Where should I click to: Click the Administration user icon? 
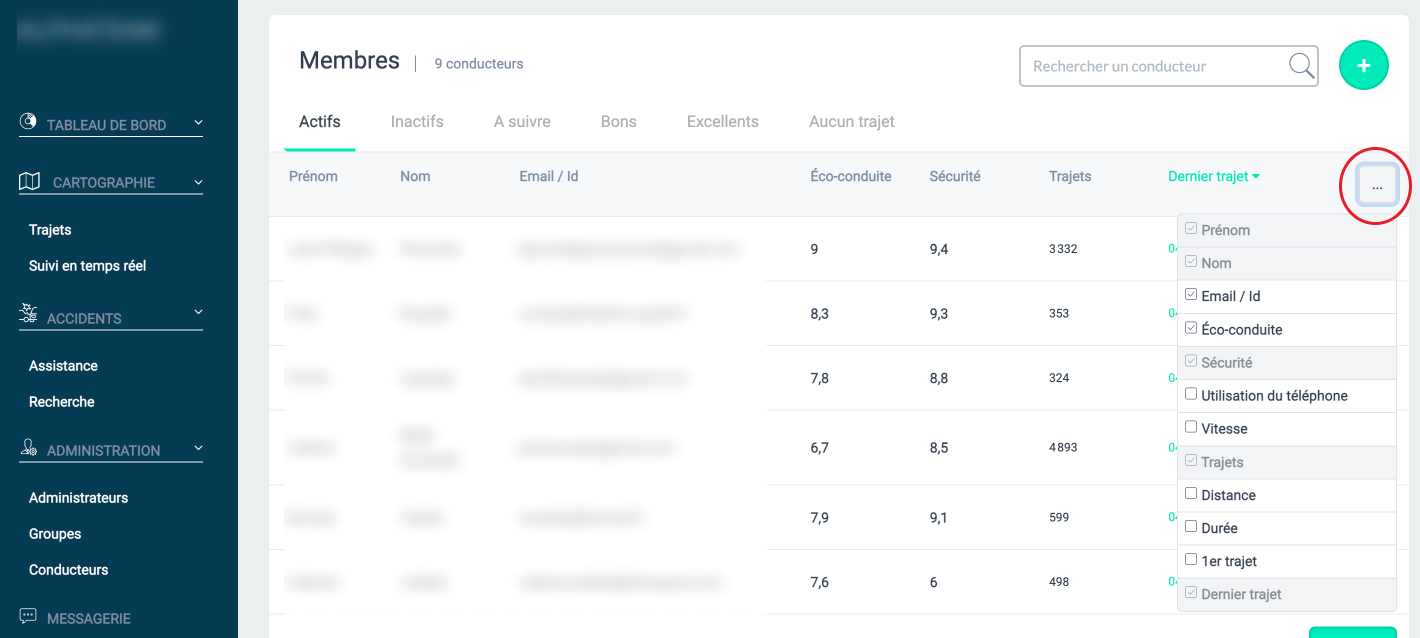29,448
